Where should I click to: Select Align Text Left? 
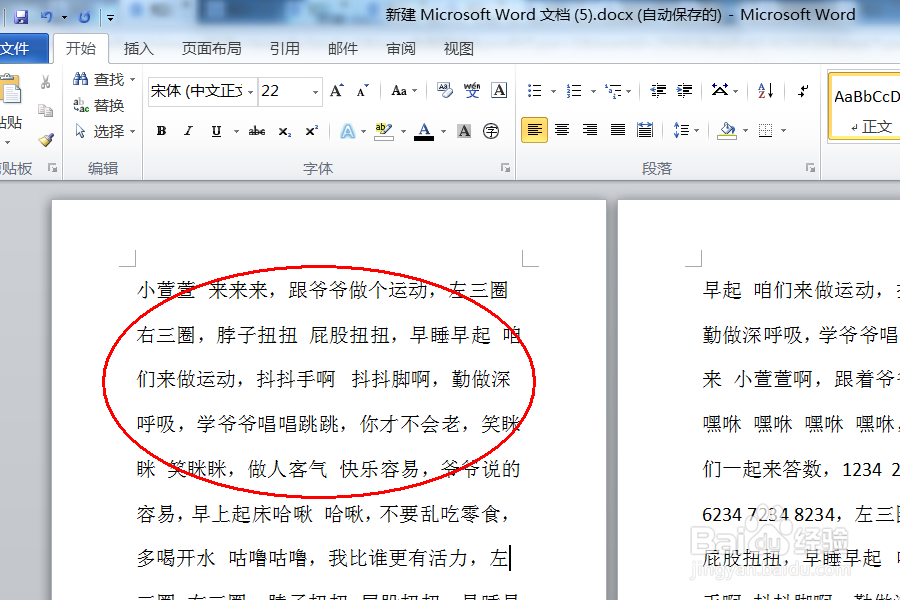pyautogui.click(x=534, y=130)
